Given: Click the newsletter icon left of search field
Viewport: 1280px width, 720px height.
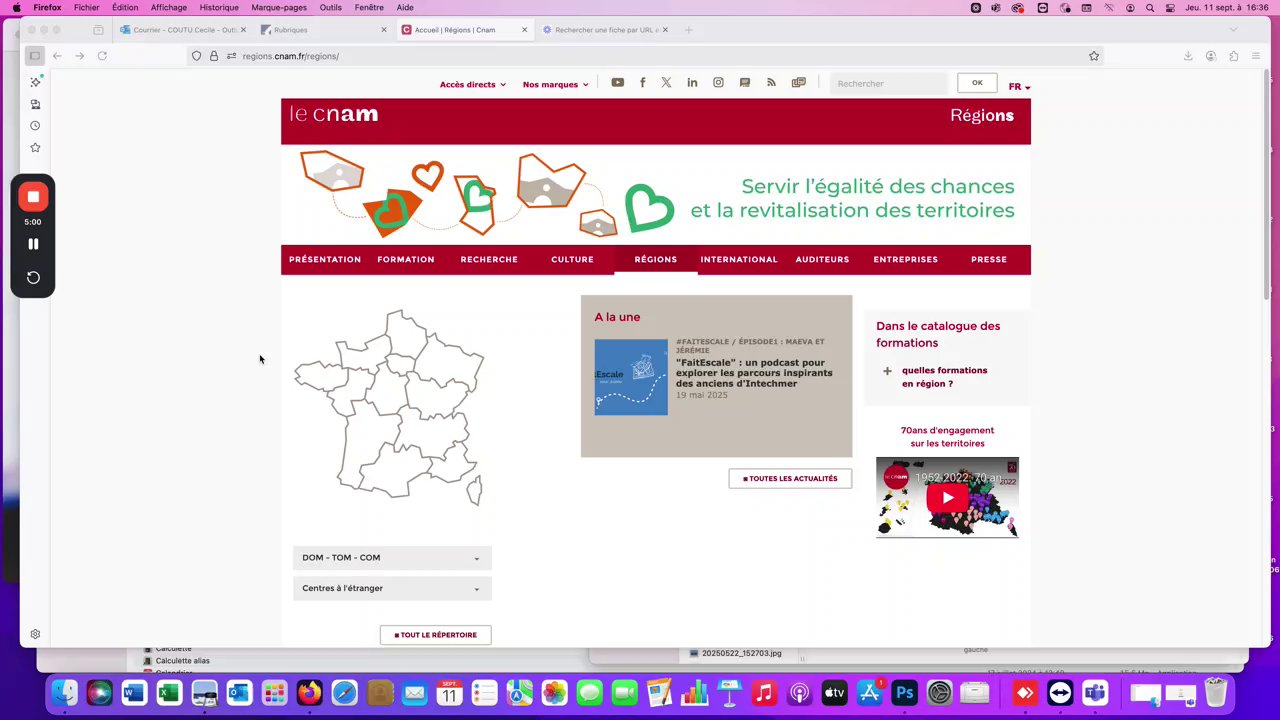Looking at the screenshot, I should point(798,83).
